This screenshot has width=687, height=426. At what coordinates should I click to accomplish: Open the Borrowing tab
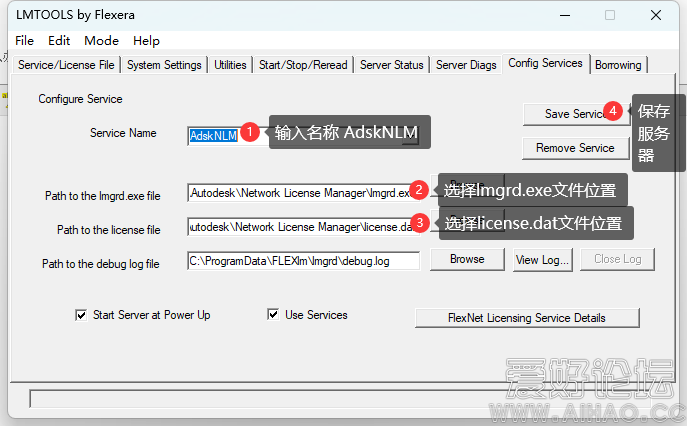pos(618,65)
